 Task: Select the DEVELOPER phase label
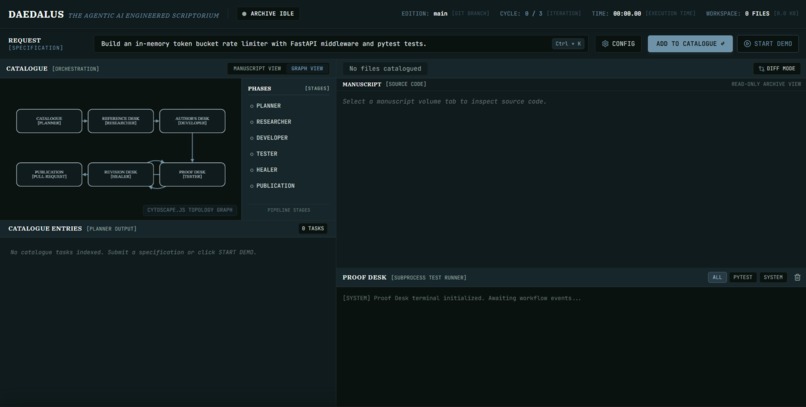click(x=272, y=138)
